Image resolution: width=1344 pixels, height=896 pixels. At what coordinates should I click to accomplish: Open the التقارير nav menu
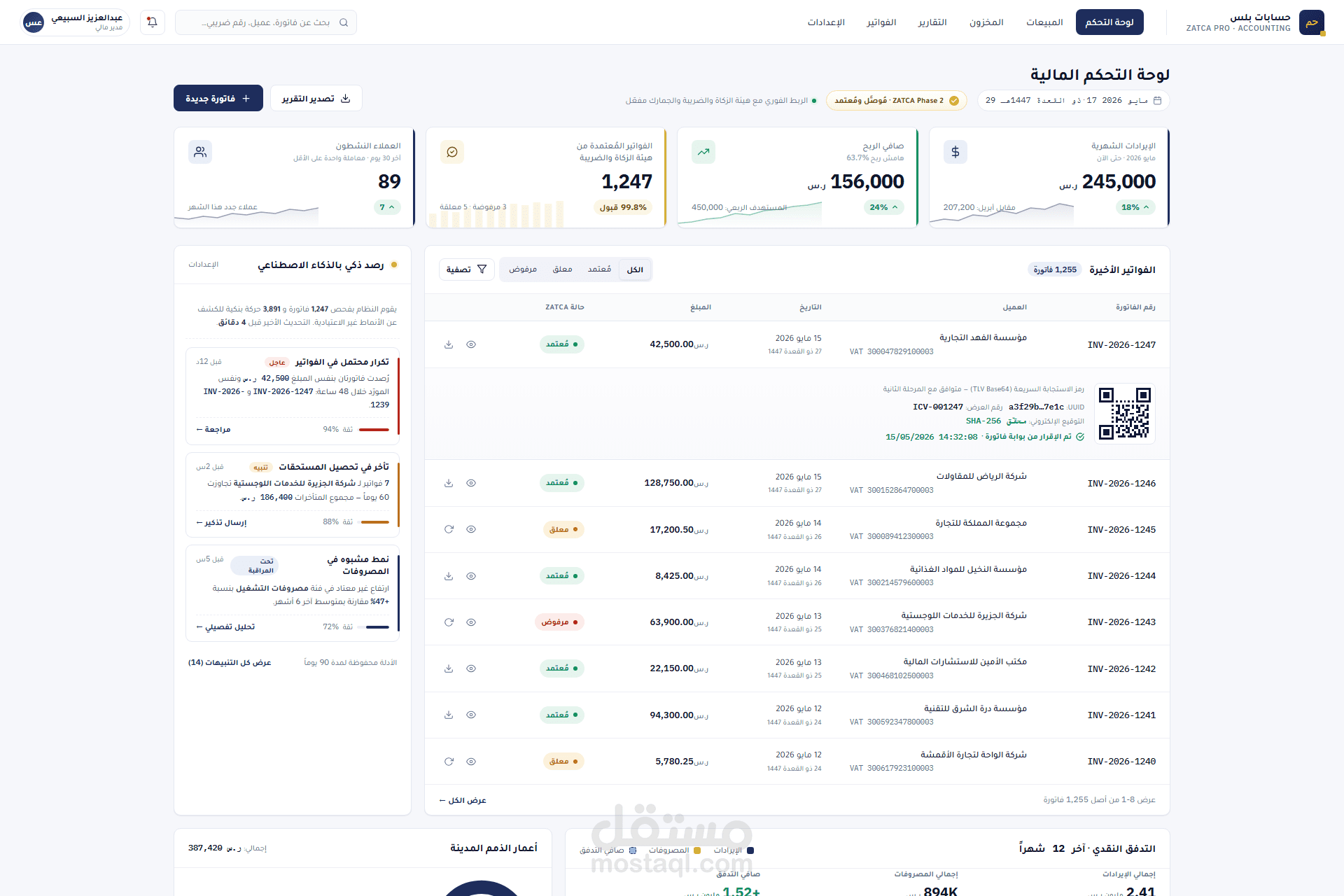pyautogui.click(x=932, y=22)
